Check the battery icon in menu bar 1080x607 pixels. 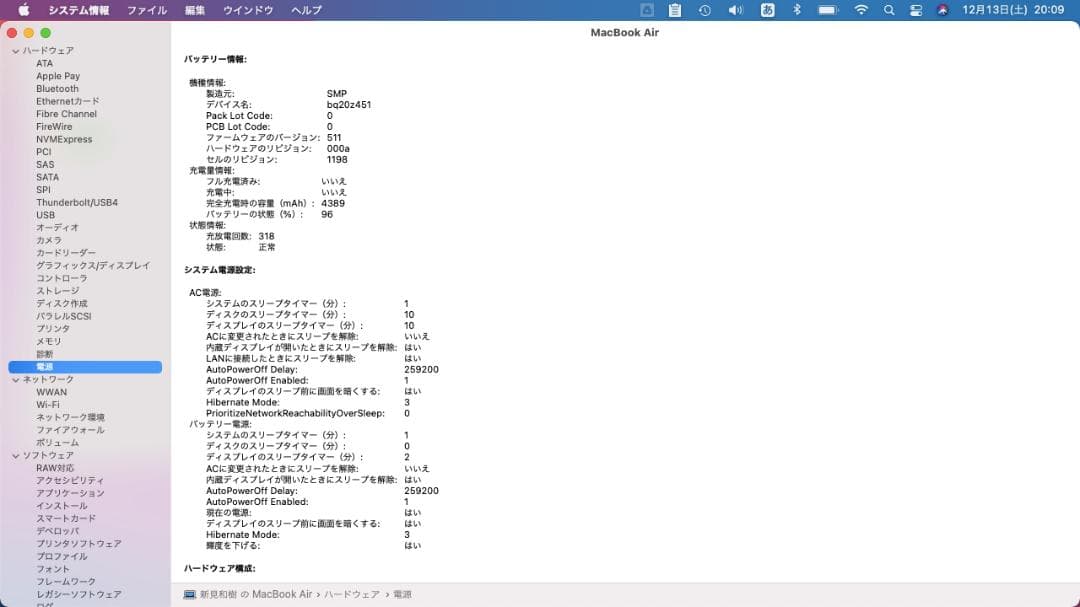(827, 9)
